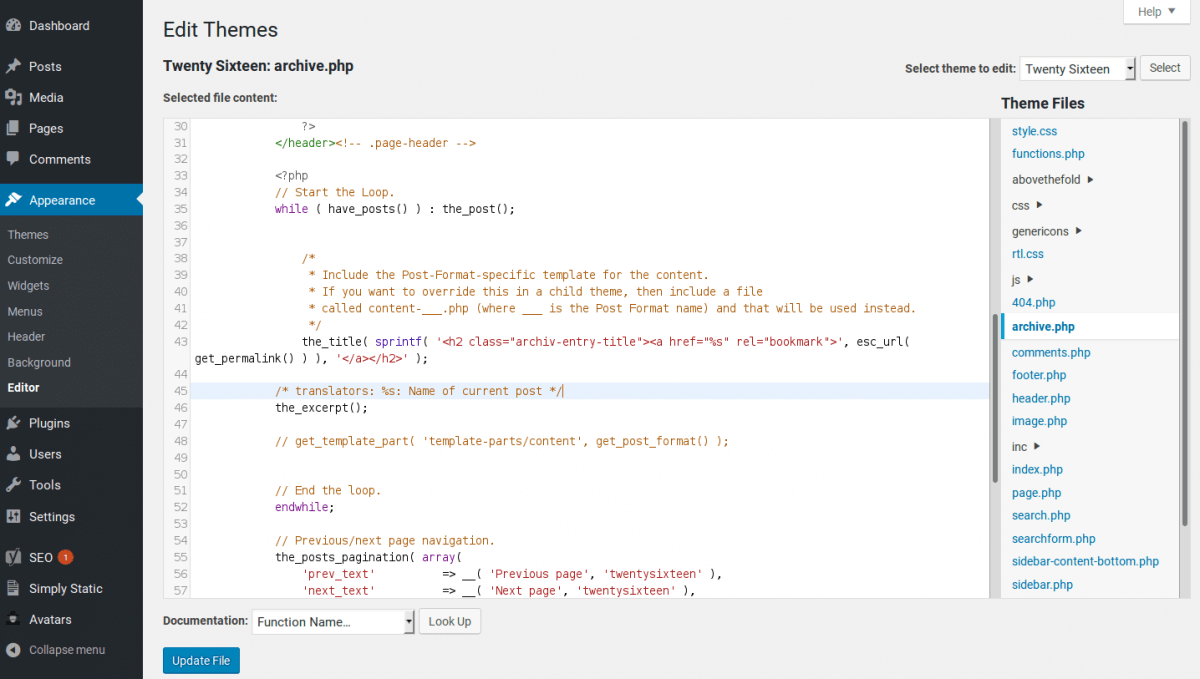This screenshot has height=679, width=1200.
Task: Open the Posts menu
Action: pyautogui.click(x=71, y=67)
